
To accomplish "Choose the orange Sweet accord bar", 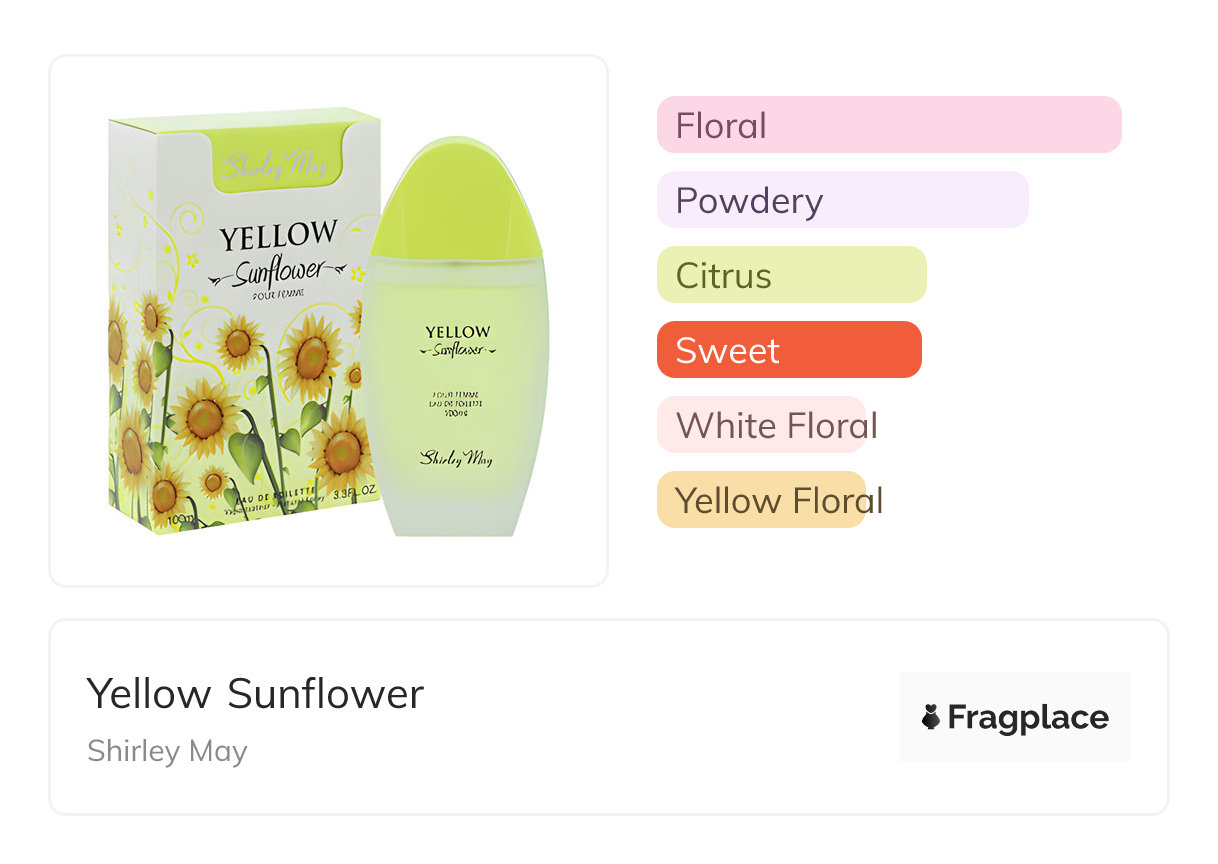I will click(x=788, y=350).
